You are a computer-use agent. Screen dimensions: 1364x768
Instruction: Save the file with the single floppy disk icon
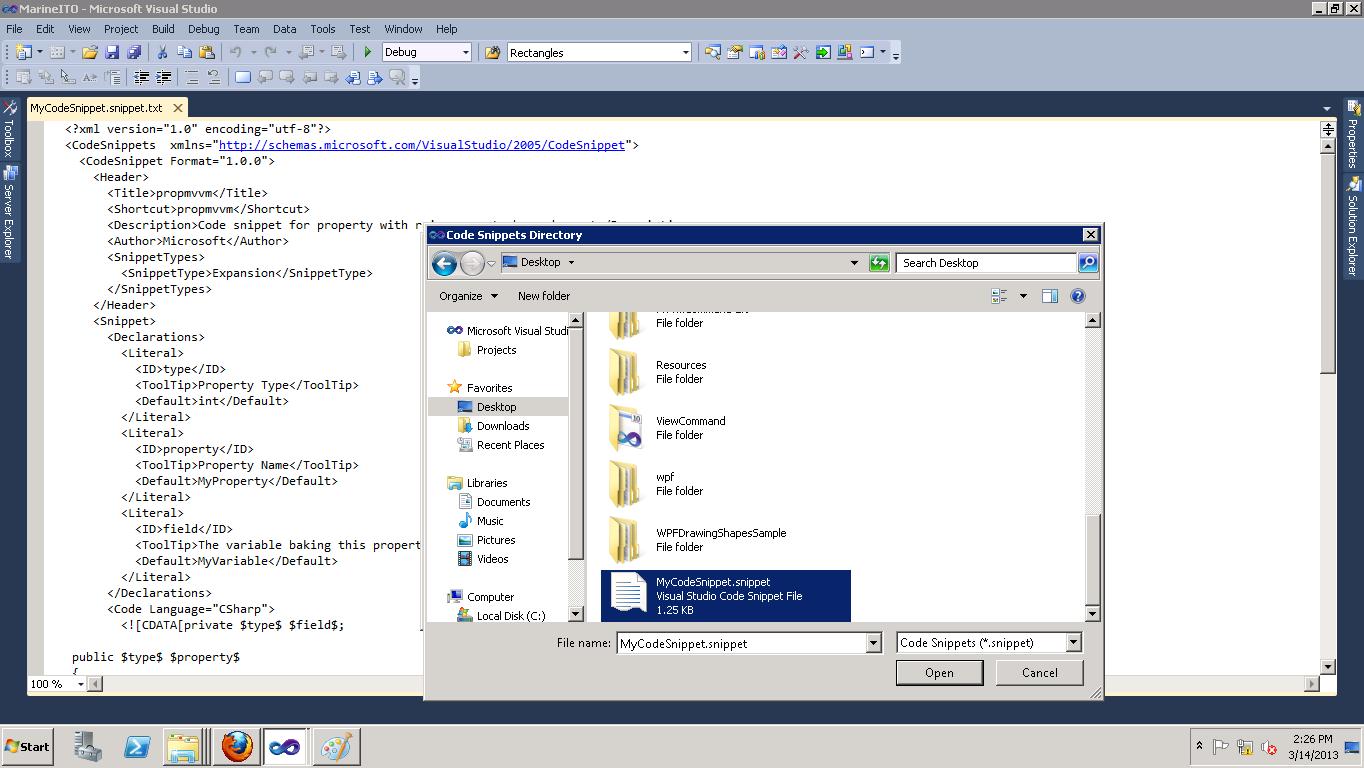click(112, 52)
